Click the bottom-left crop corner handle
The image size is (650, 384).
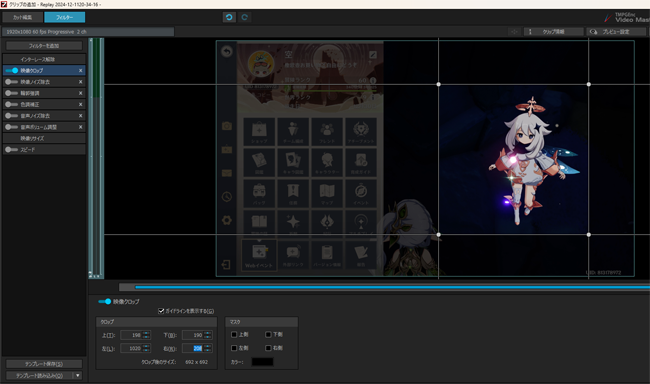(x=439, y=235)
